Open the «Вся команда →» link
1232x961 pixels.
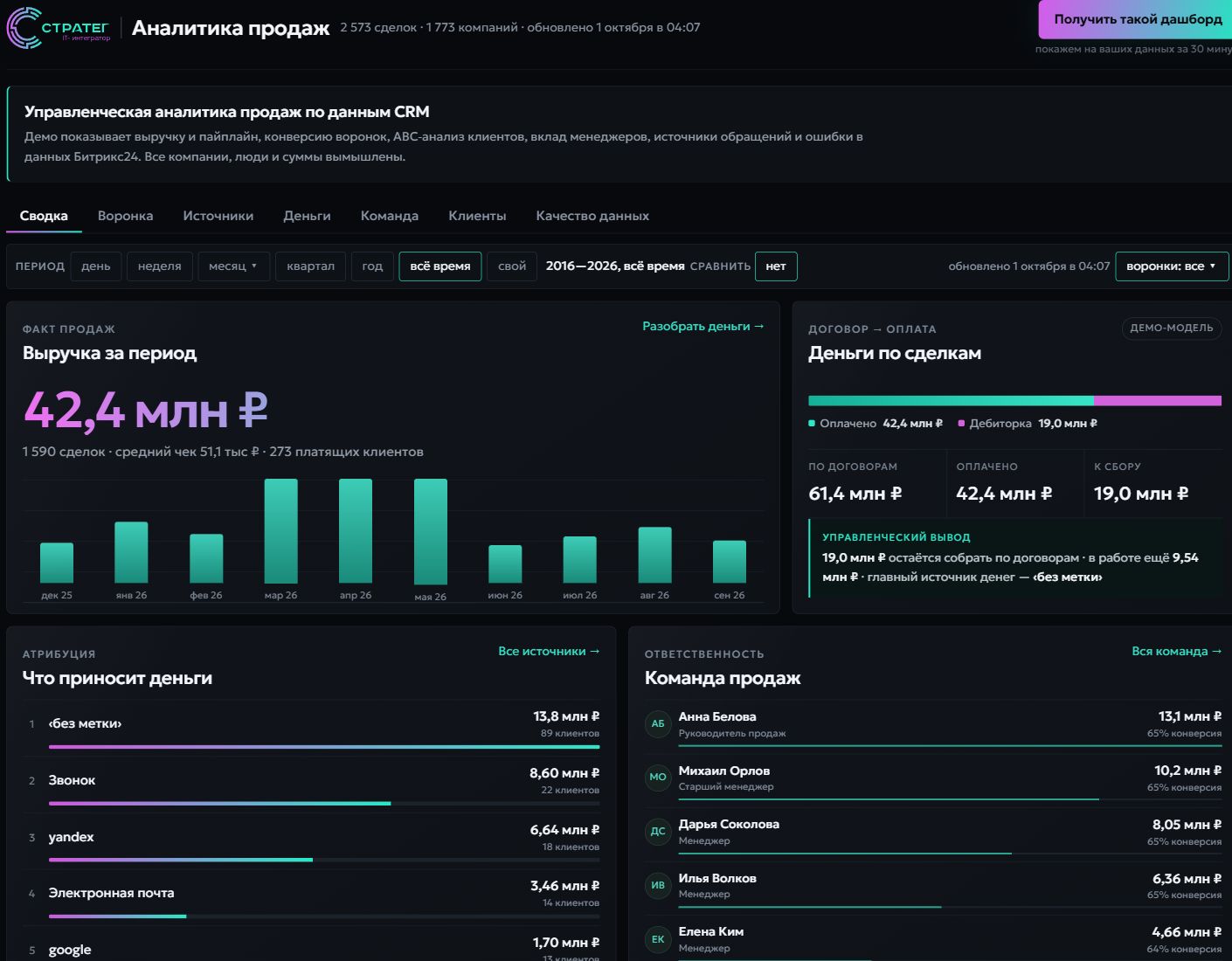(1176, 651)
